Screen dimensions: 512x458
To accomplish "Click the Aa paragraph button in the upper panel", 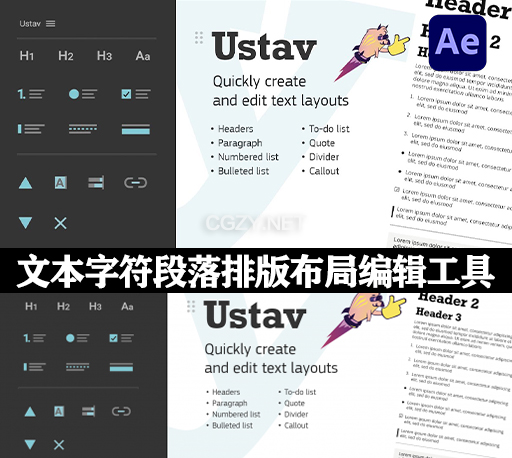I will 143,56.
